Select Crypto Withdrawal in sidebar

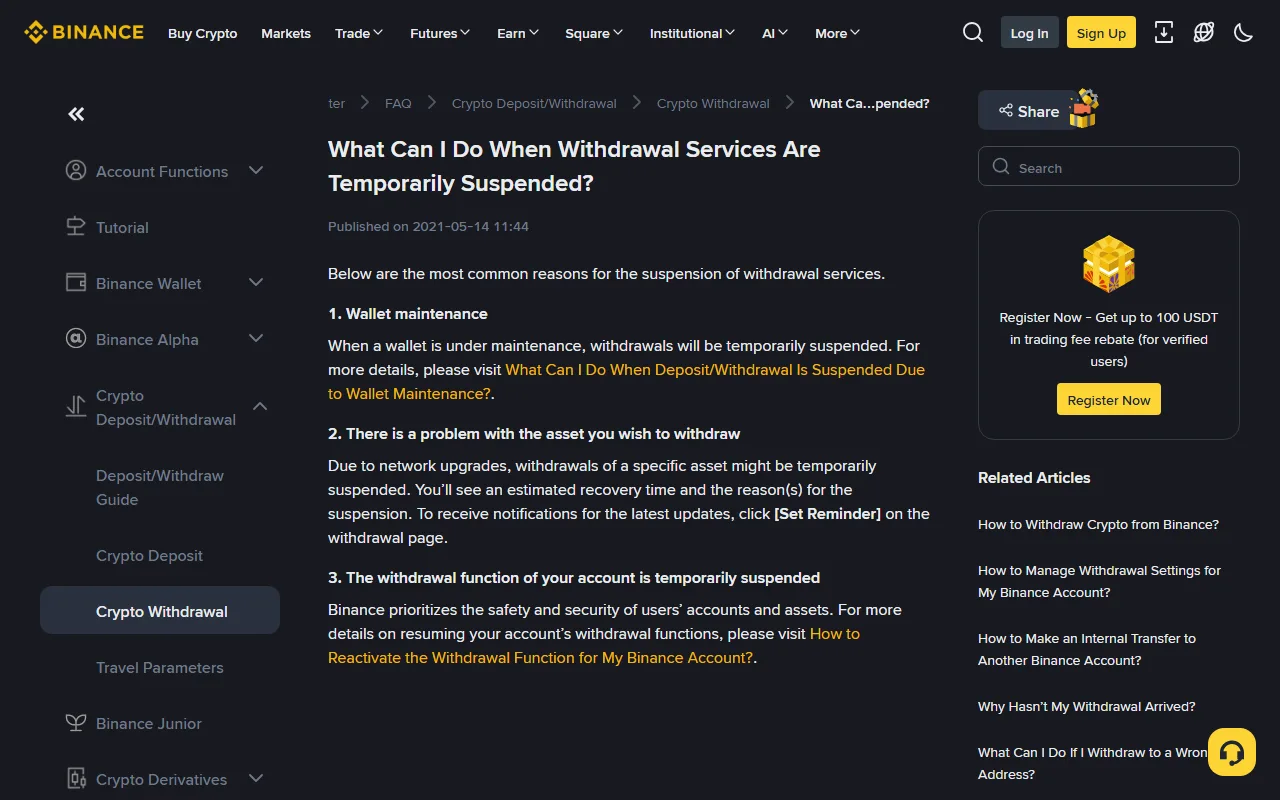(160, 610)
